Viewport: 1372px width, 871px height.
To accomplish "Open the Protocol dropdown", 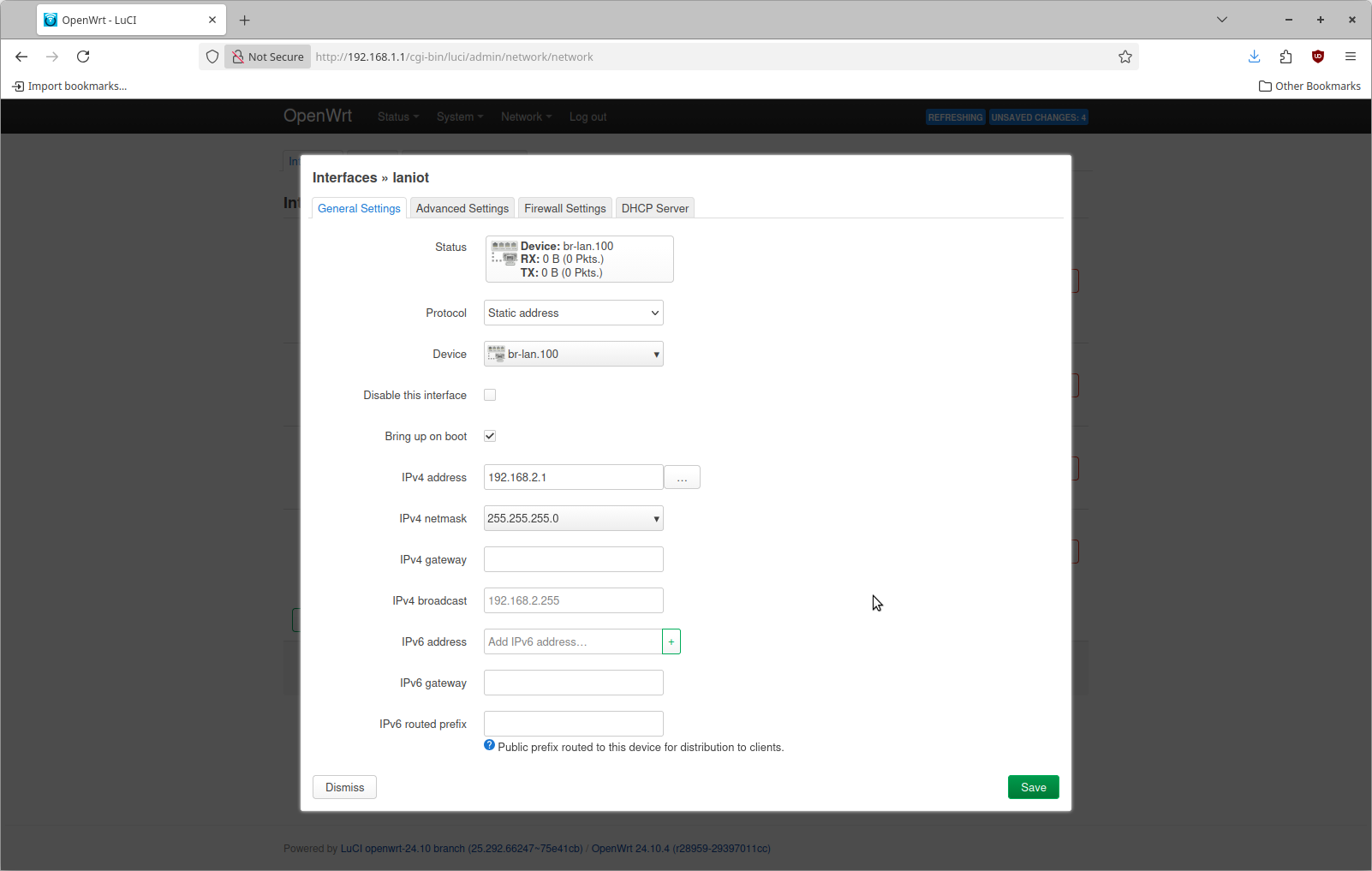I will pos(573,313).
